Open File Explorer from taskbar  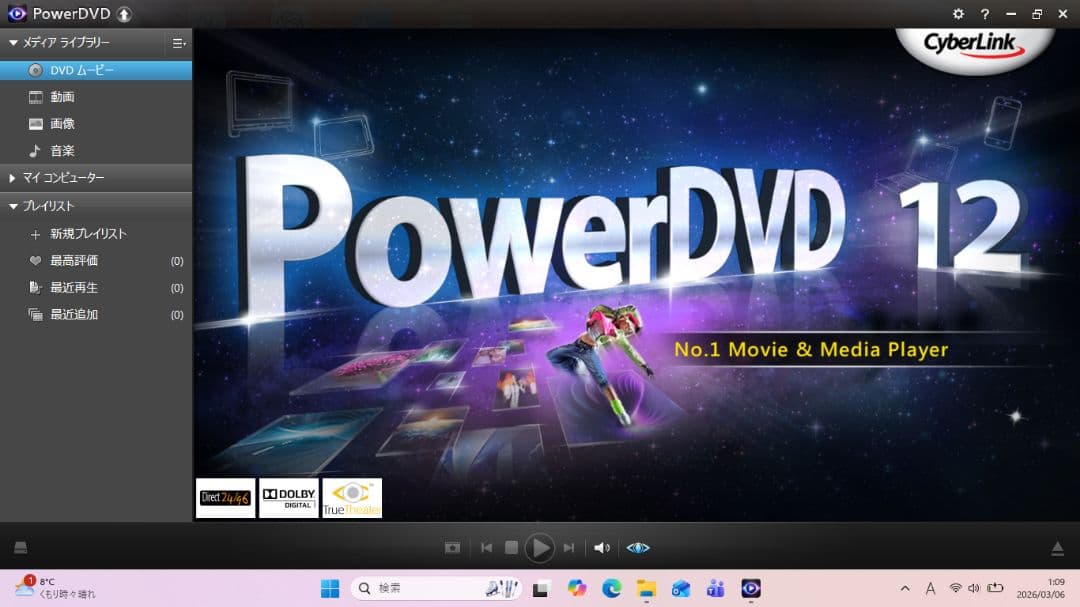pyautogui.click(x=646, y=588)
